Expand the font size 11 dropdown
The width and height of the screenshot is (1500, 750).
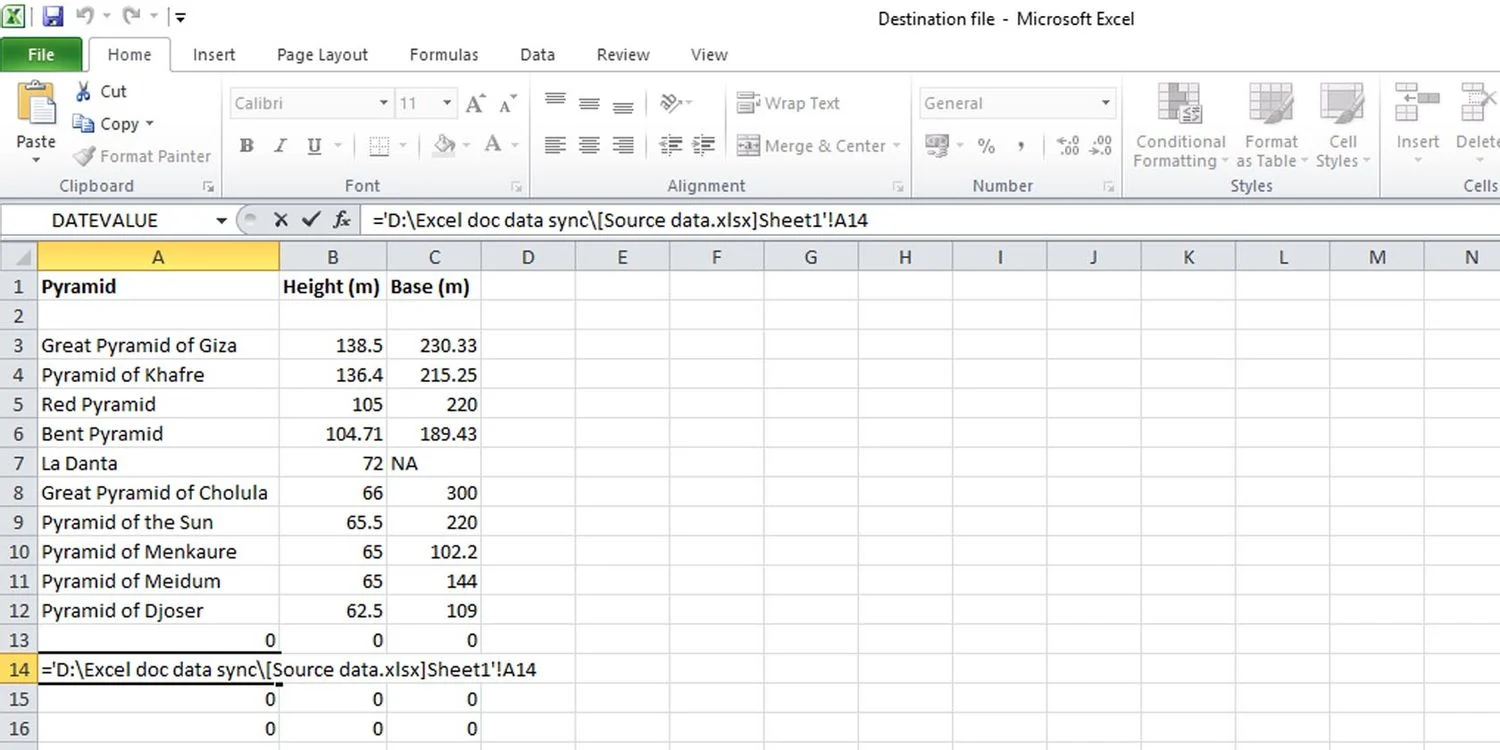(447, 103)
